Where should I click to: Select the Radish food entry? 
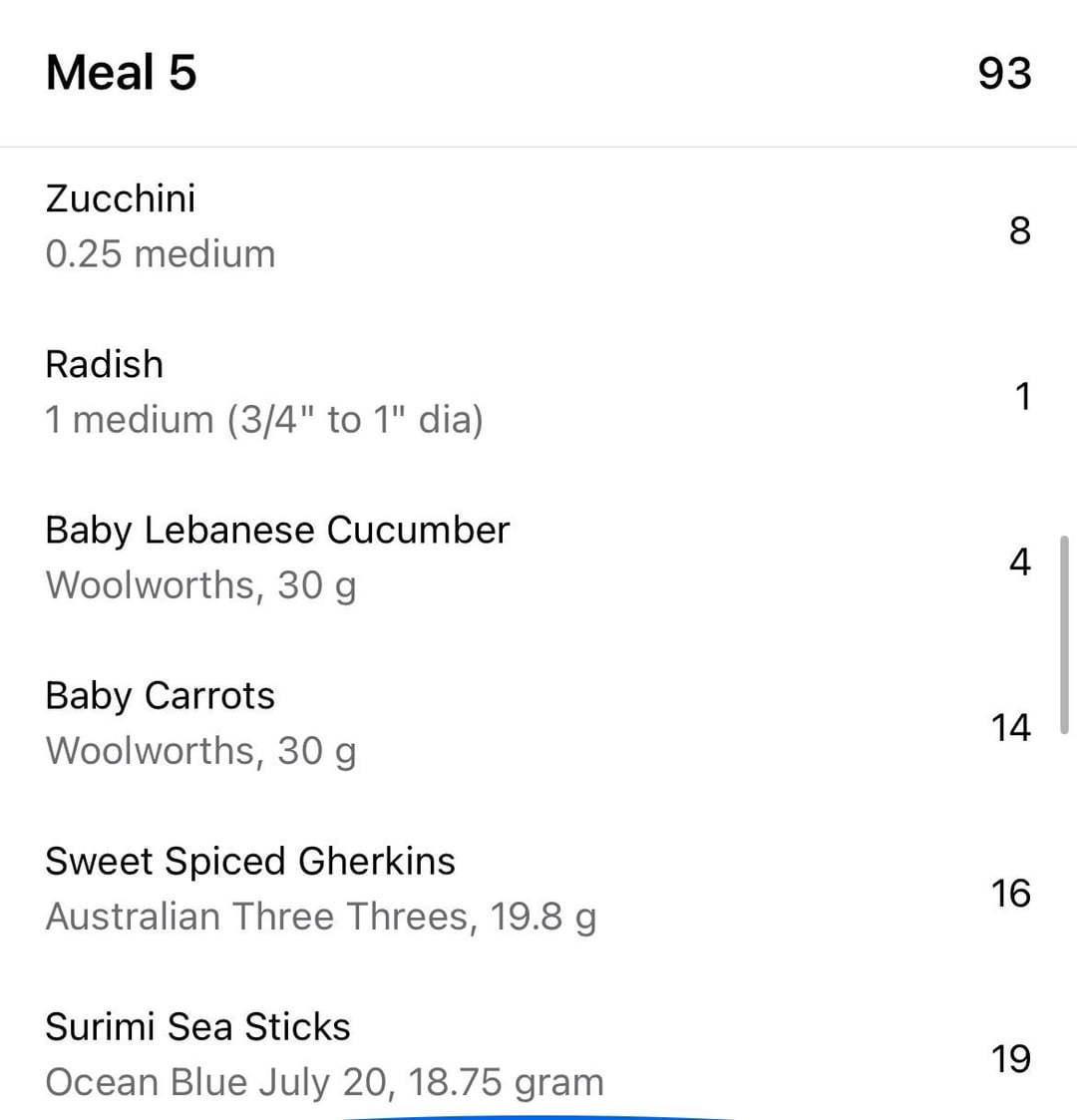[x=104, y=364]
